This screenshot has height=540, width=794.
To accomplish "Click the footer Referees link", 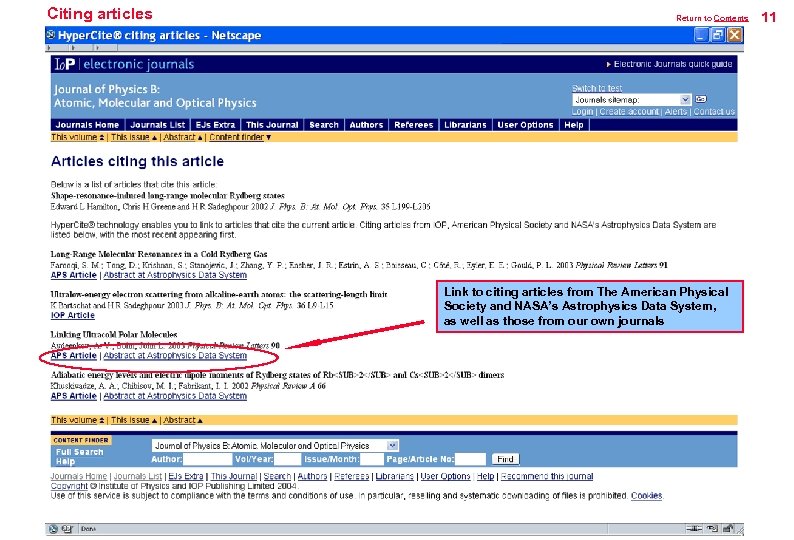I will 351,477.
